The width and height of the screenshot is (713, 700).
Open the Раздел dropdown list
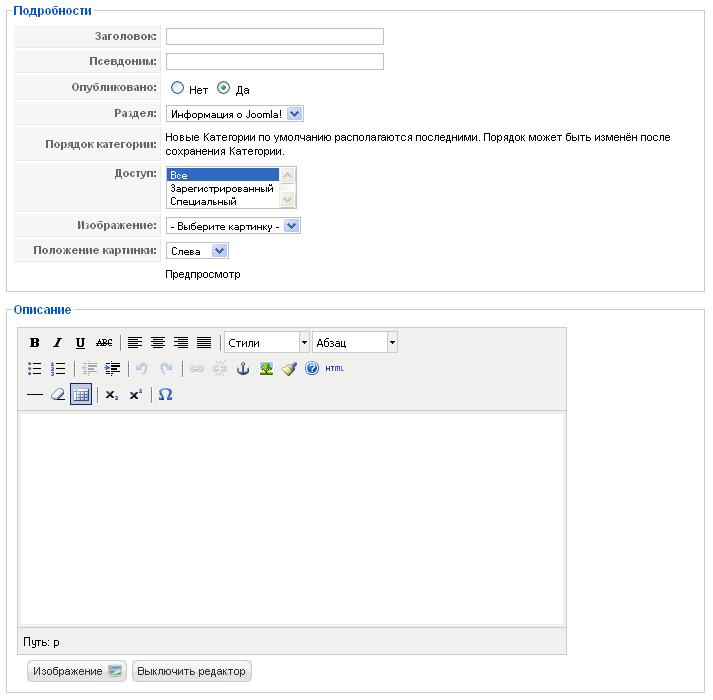point(235,114)
